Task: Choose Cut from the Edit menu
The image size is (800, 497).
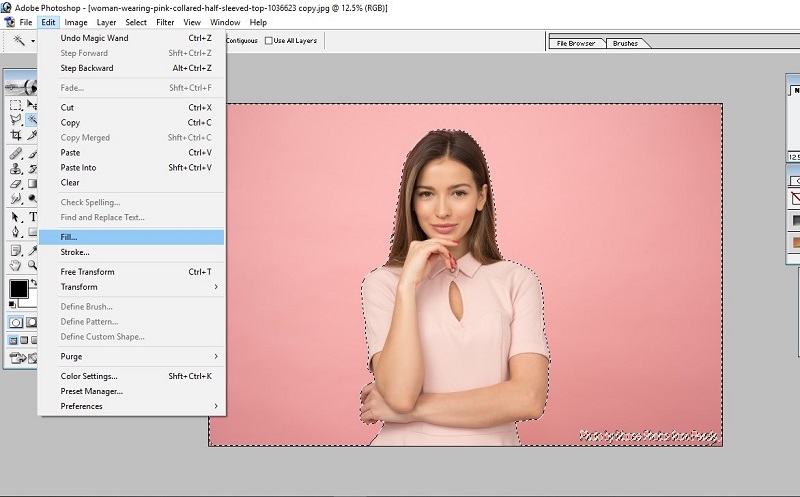Action: point(131,108)
